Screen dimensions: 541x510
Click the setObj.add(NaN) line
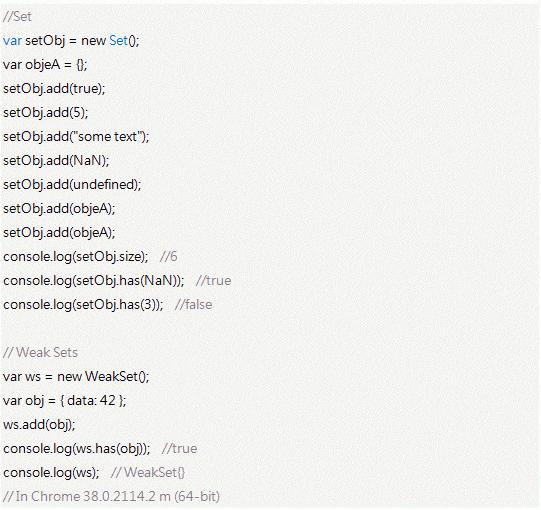56,160
